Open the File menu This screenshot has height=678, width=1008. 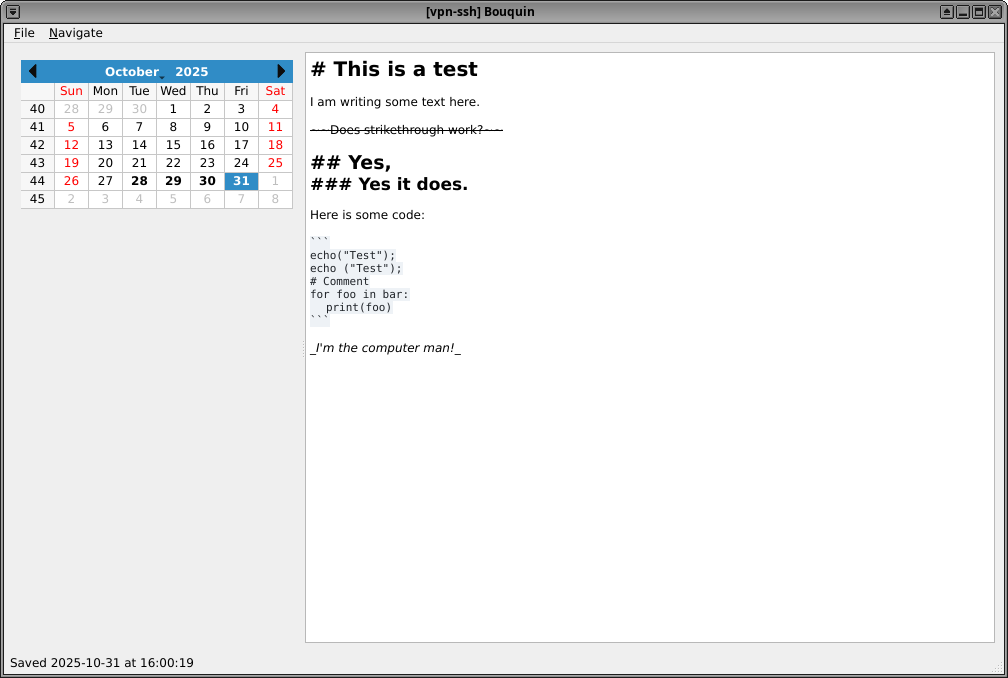pyautogui.click(x=23, y=33)
